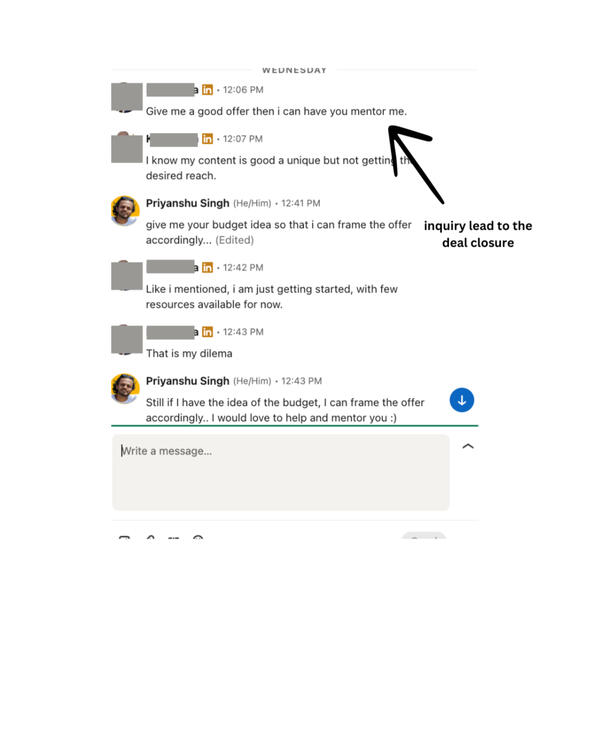Select the 'That is my dilema' message

pyautogui.click(x=189, y=353)
